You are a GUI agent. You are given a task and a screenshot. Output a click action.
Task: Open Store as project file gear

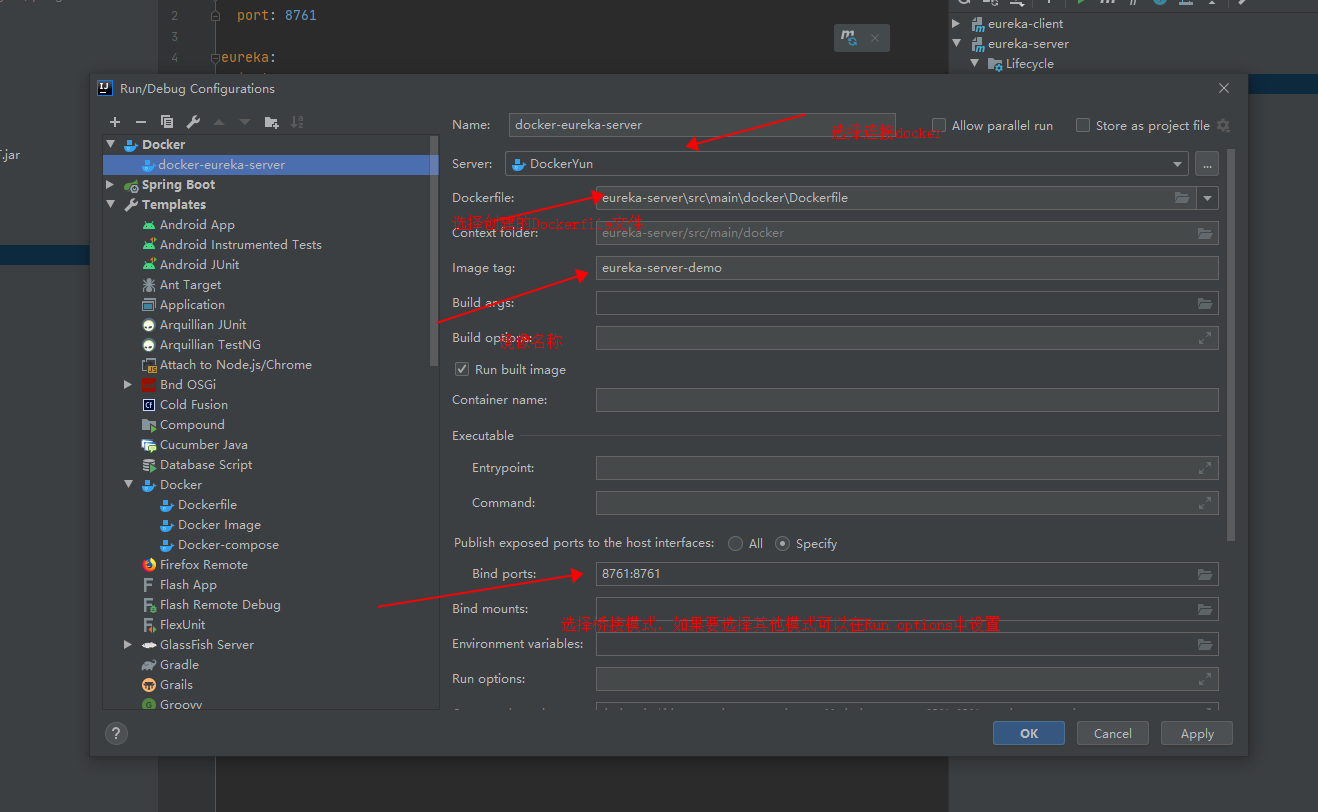point(1223,126)
